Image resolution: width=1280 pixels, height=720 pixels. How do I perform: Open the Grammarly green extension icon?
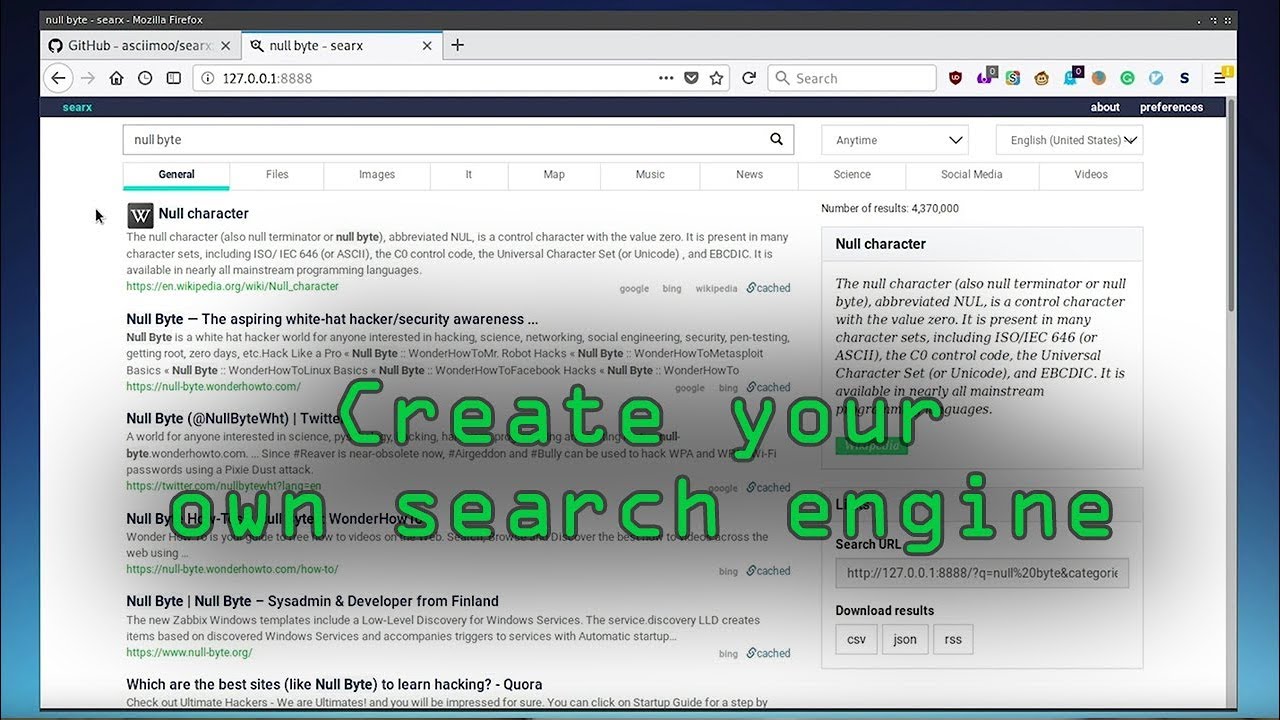(1127, 78)
